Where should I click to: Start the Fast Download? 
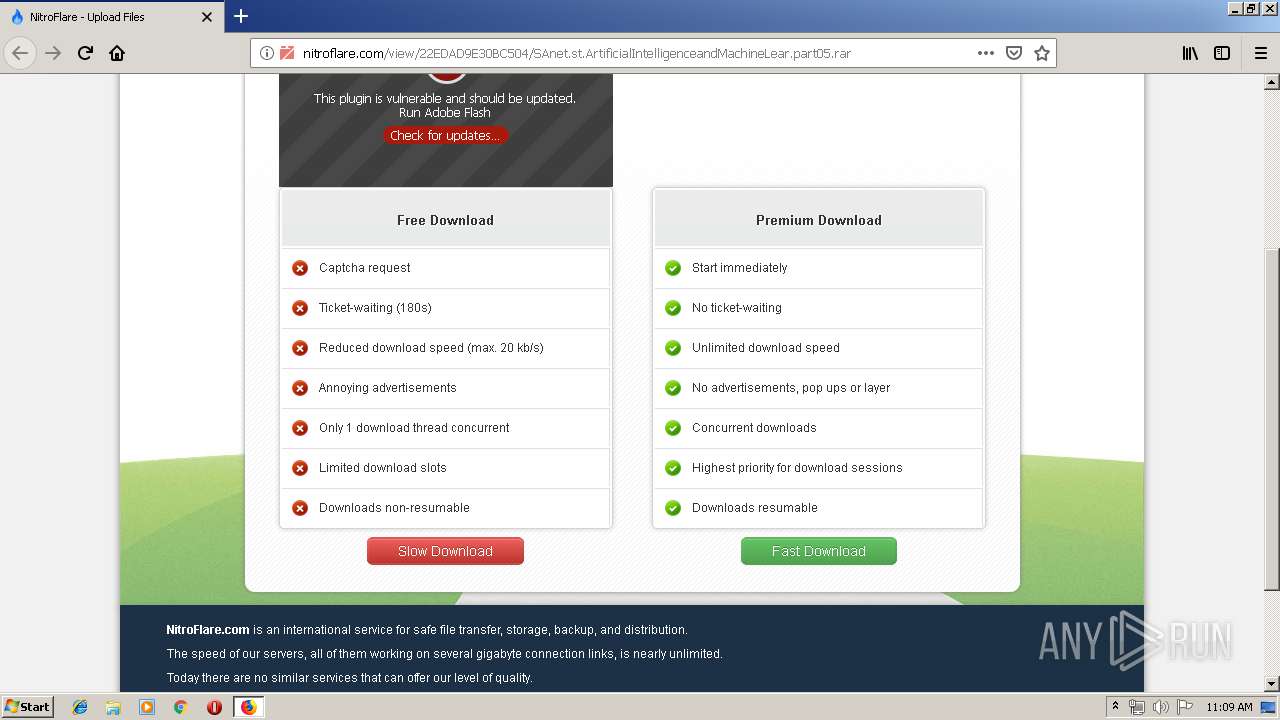(x=819, y=551)
